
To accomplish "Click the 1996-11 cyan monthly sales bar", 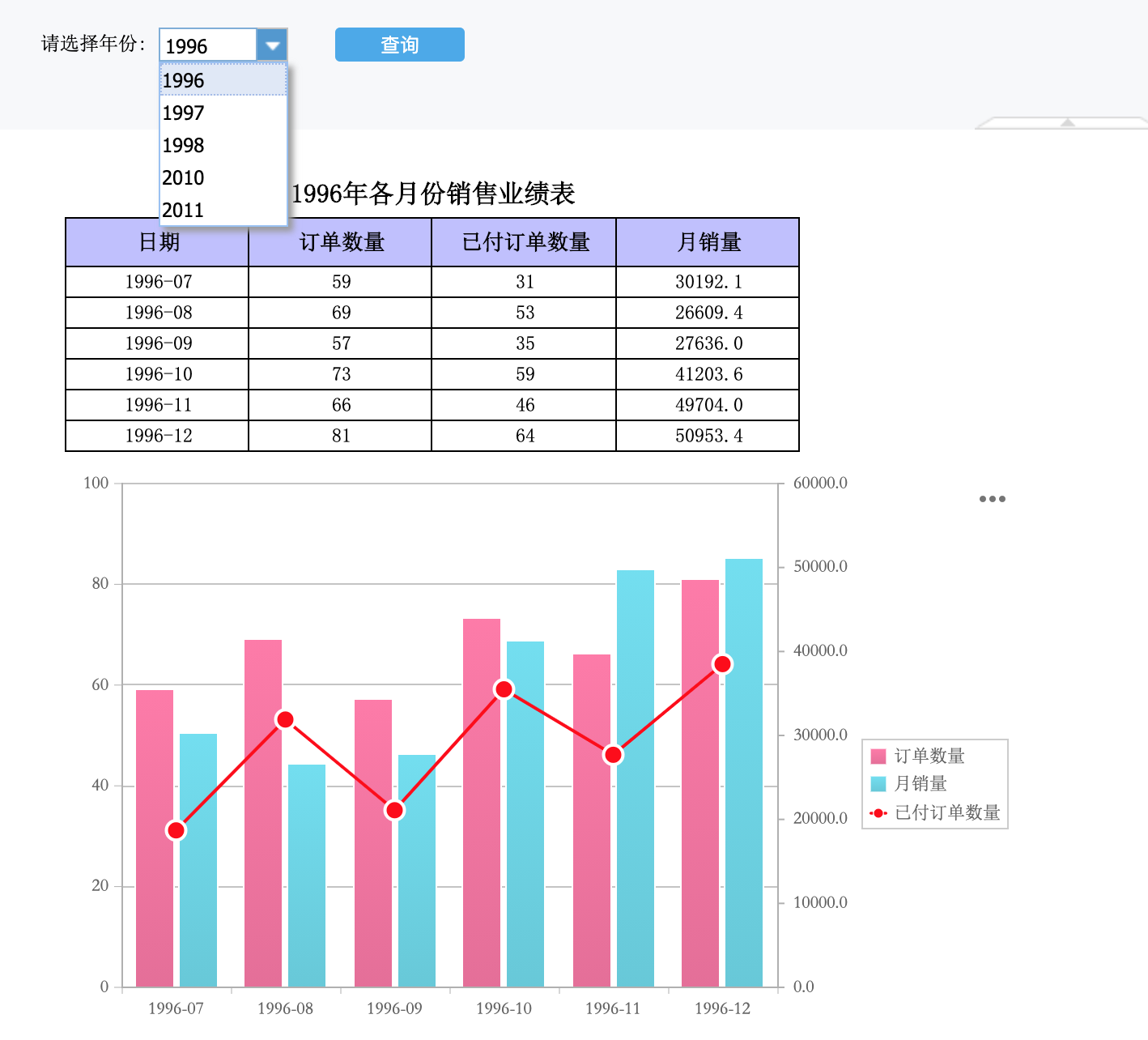I will click(636, 778).
